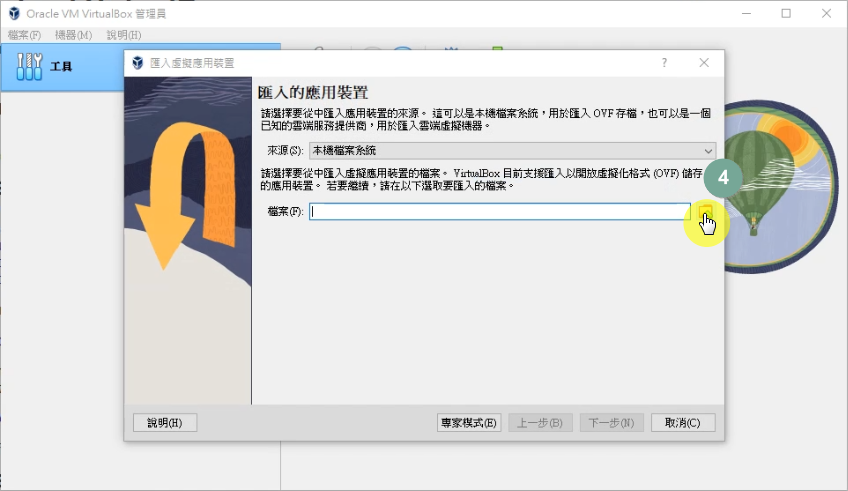The height and width of the screenshot is (491, 848).
Task: Open the 說明(H) menu in the menu bar
Action: pyautogui.click(x=124, y=35)
